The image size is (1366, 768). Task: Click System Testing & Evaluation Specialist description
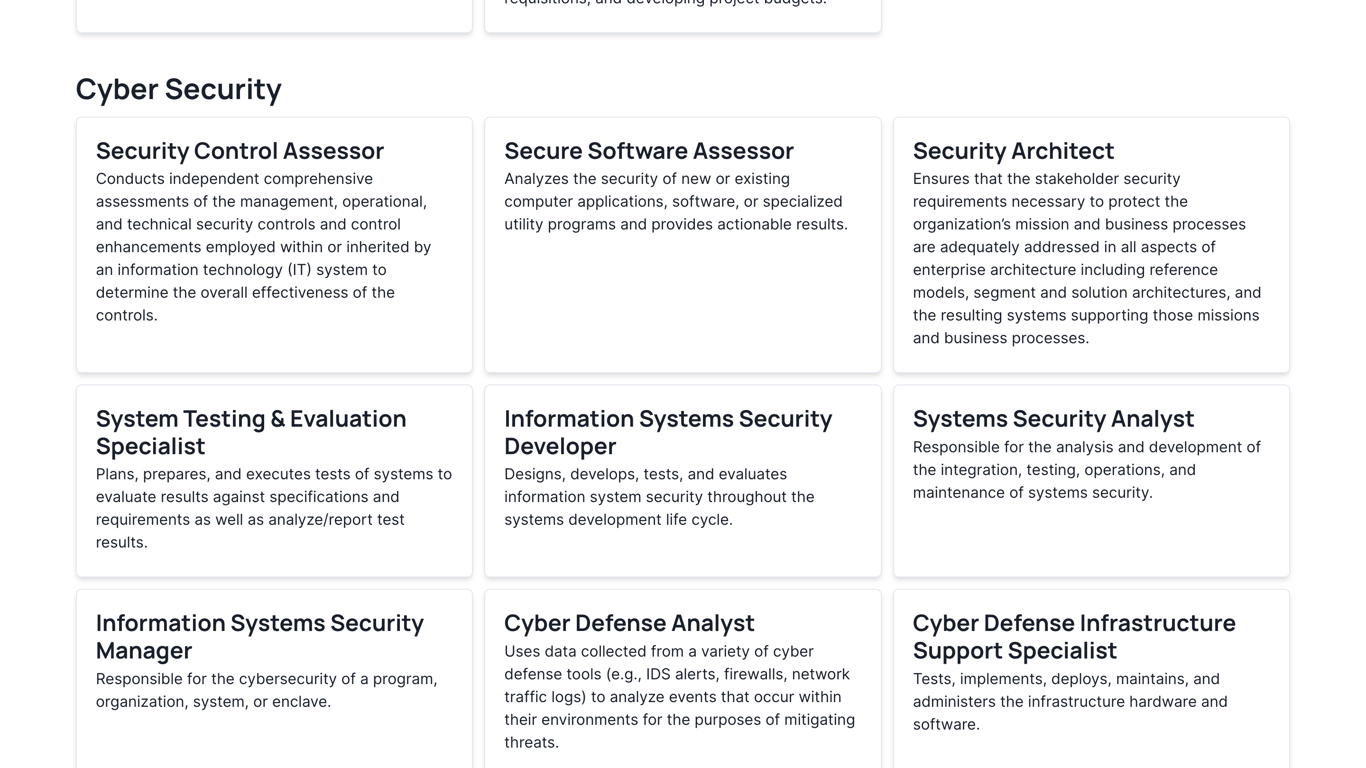coord(274,508)
